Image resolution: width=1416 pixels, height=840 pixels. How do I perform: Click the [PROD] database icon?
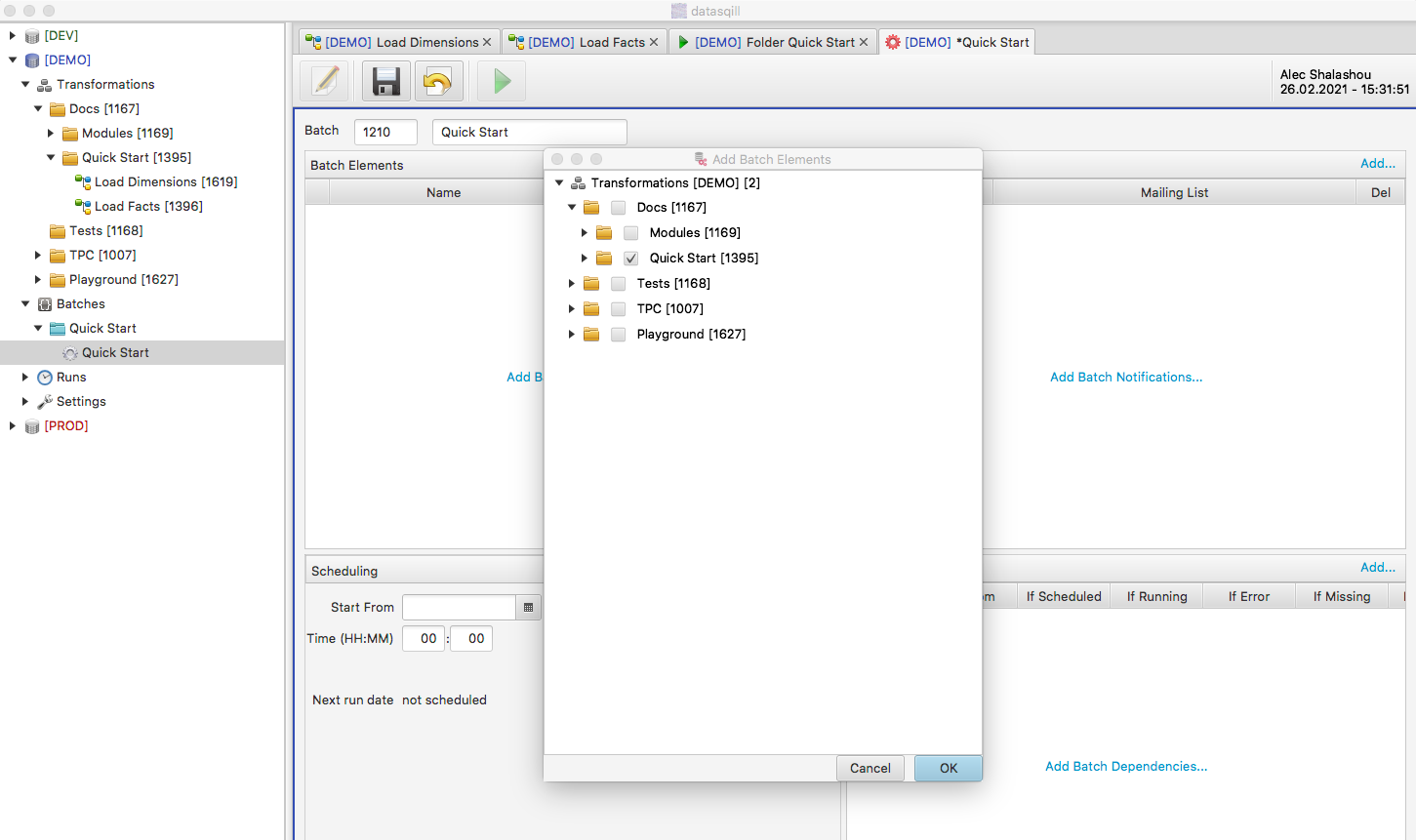32,426
